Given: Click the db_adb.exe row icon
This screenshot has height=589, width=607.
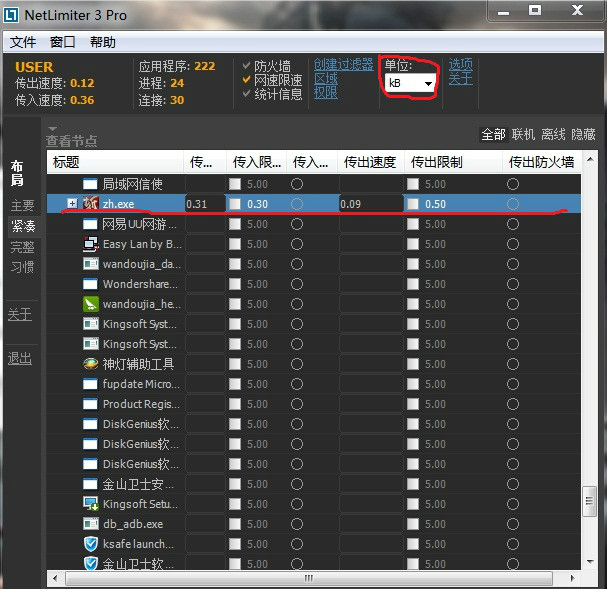Looking at the screenshot, I should point(90,524).
